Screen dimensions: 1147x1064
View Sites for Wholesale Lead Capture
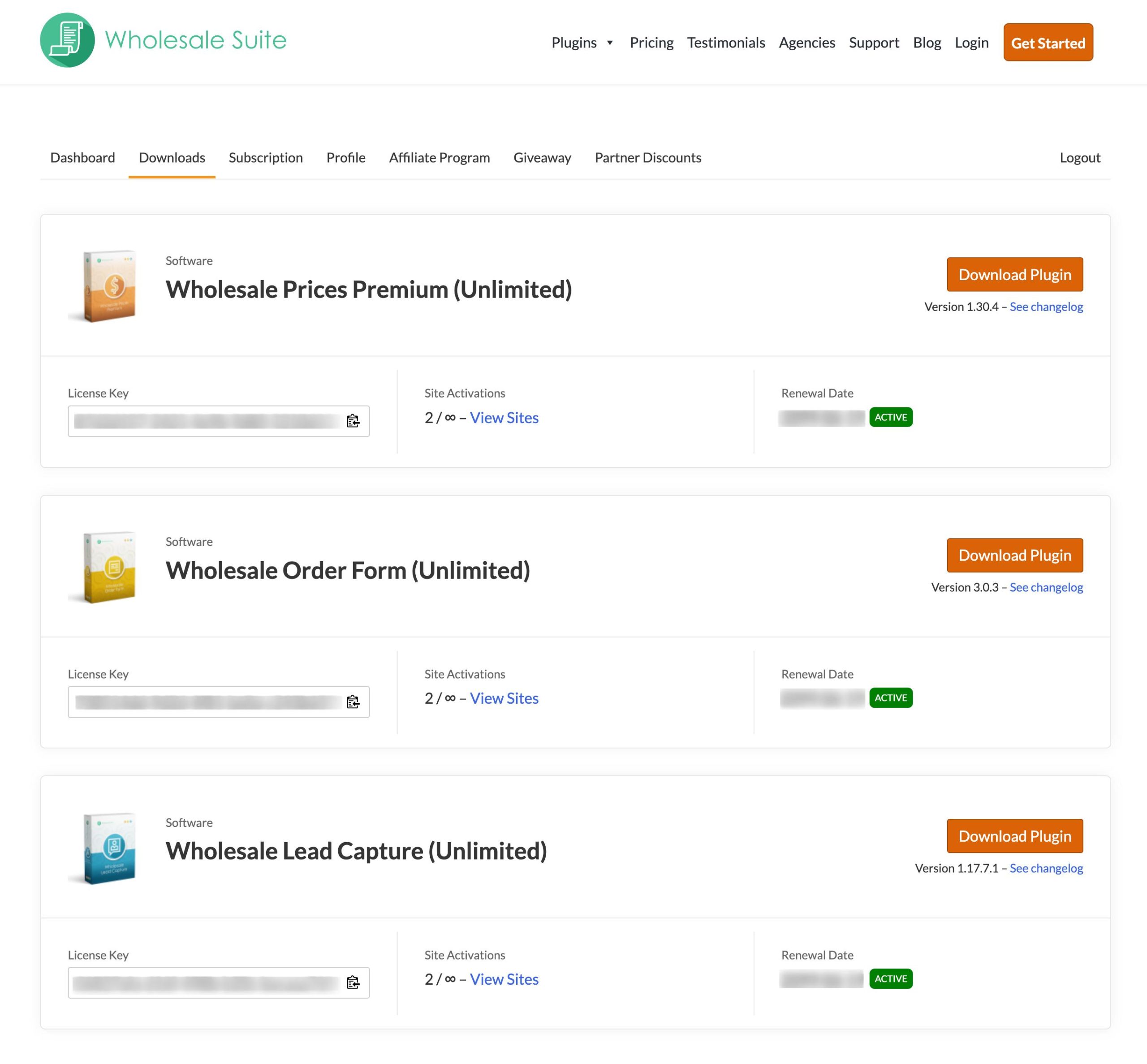pos(504,979)
